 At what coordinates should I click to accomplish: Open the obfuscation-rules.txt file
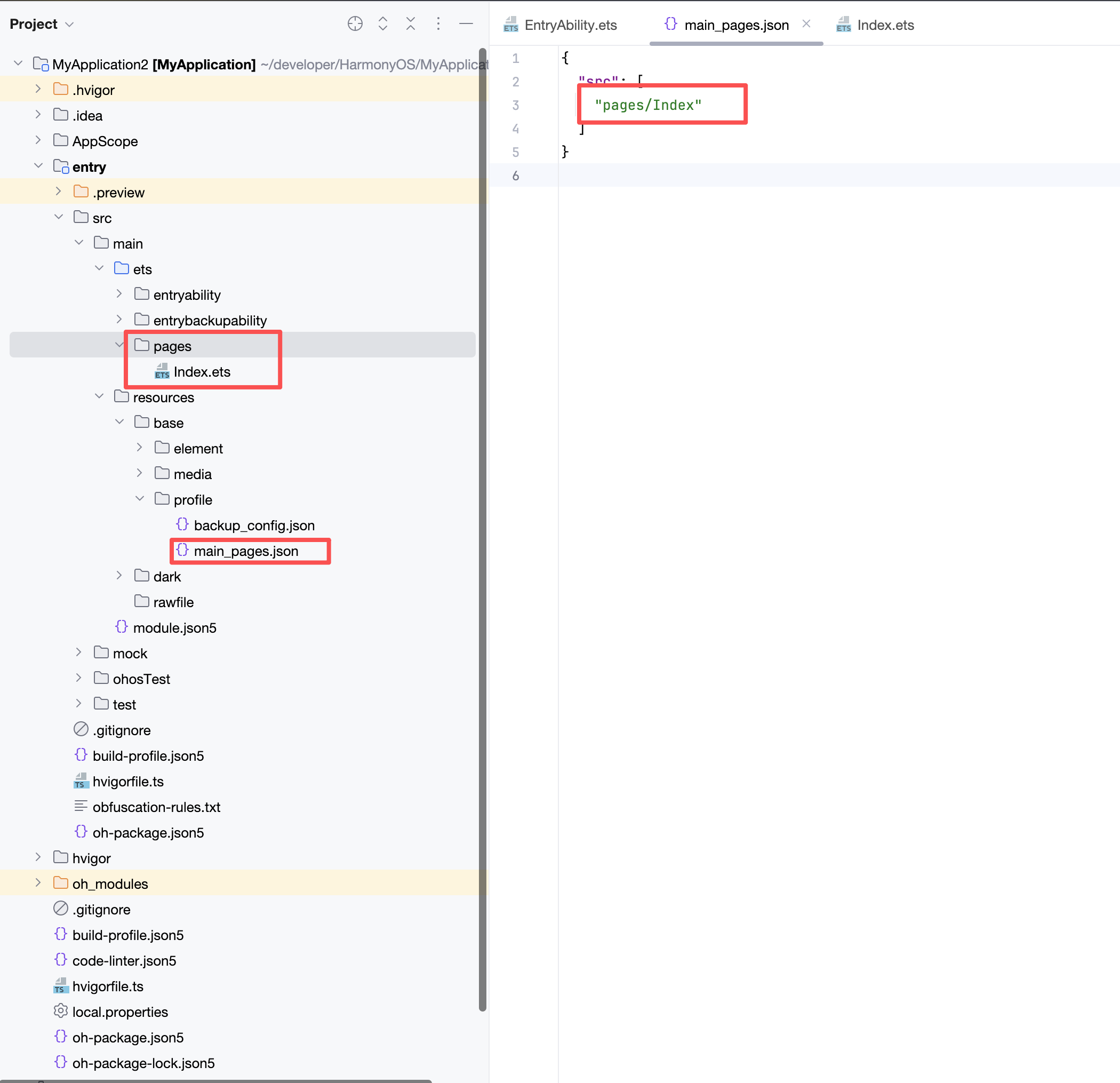click(x=156, y=807)
